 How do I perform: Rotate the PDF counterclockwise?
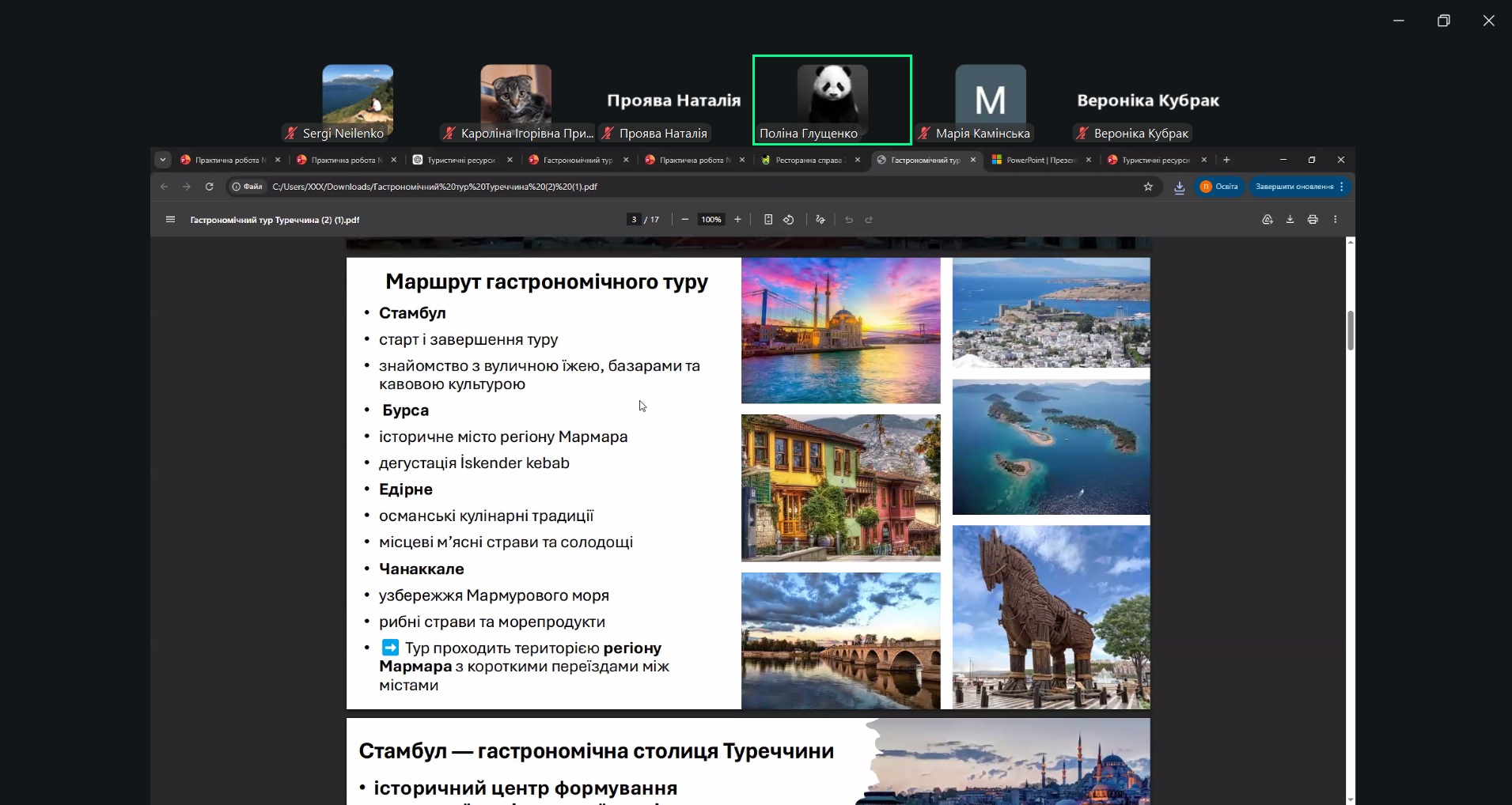point(789,220)
